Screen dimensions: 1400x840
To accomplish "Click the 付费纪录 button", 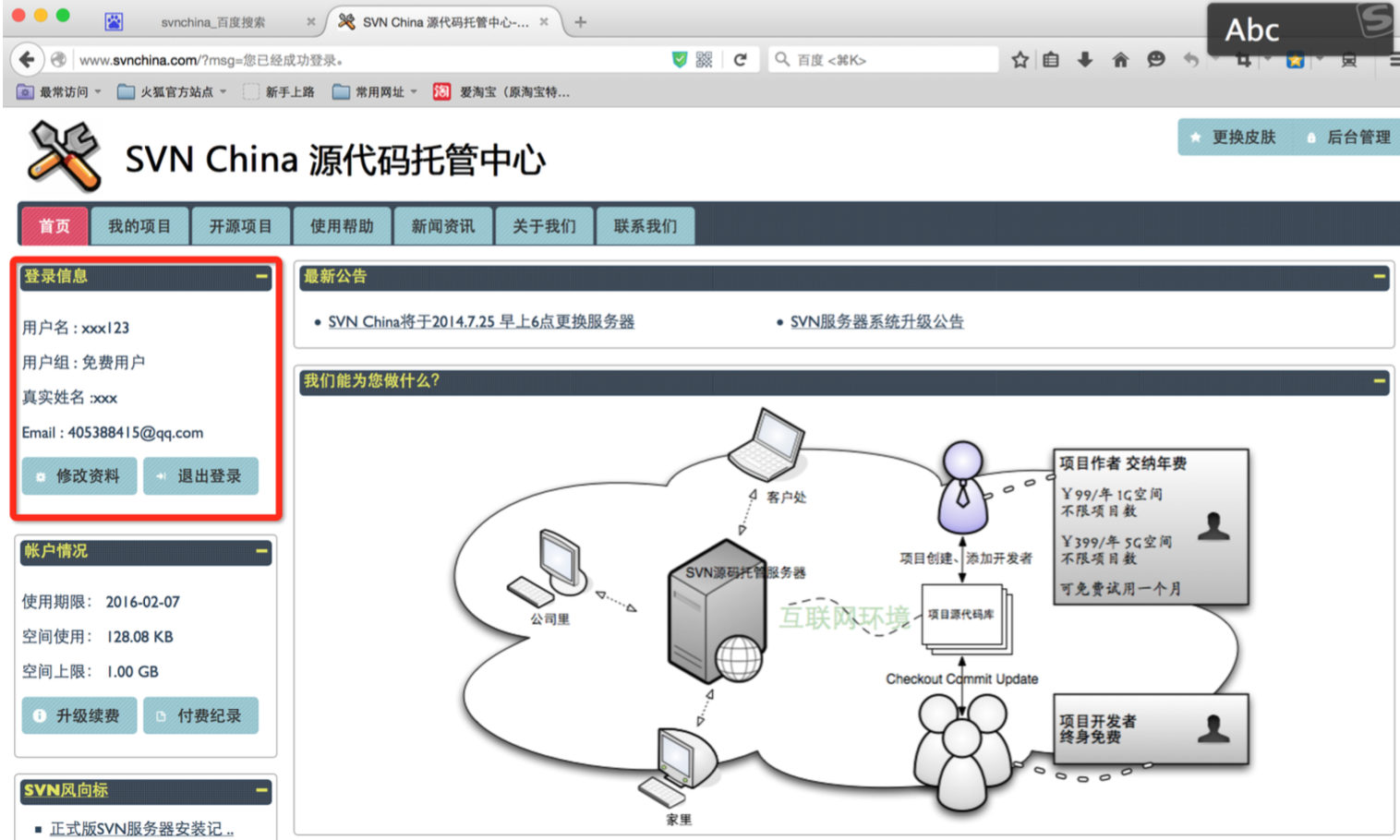I will click(200, 715).
